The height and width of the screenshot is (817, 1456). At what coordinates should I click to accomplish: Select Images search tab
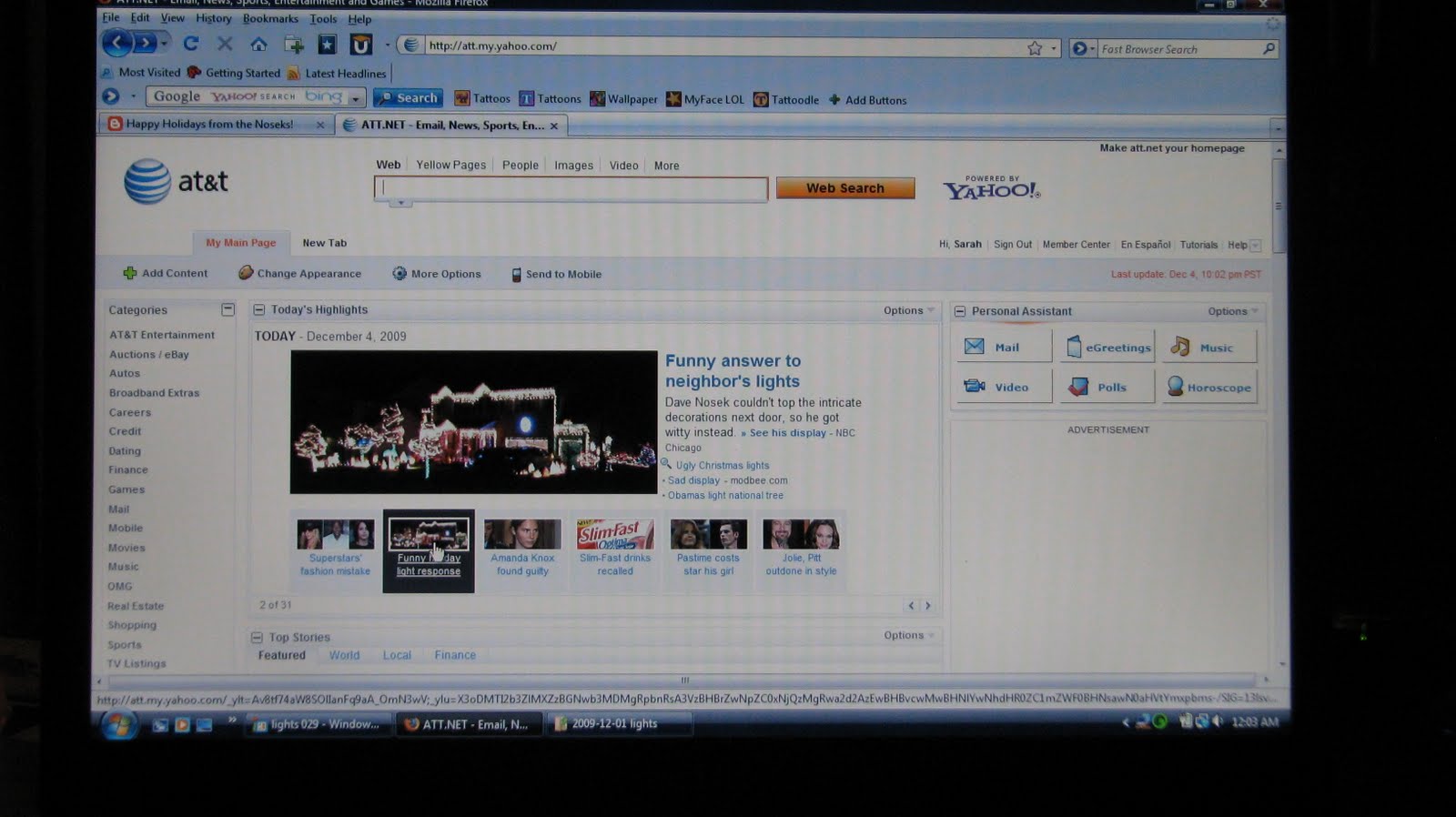click(574, 166)
